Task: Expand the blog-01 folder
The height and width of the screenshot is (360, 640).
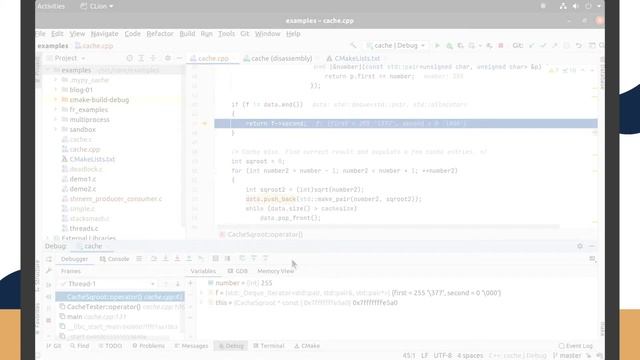Action: pos(56,90)
